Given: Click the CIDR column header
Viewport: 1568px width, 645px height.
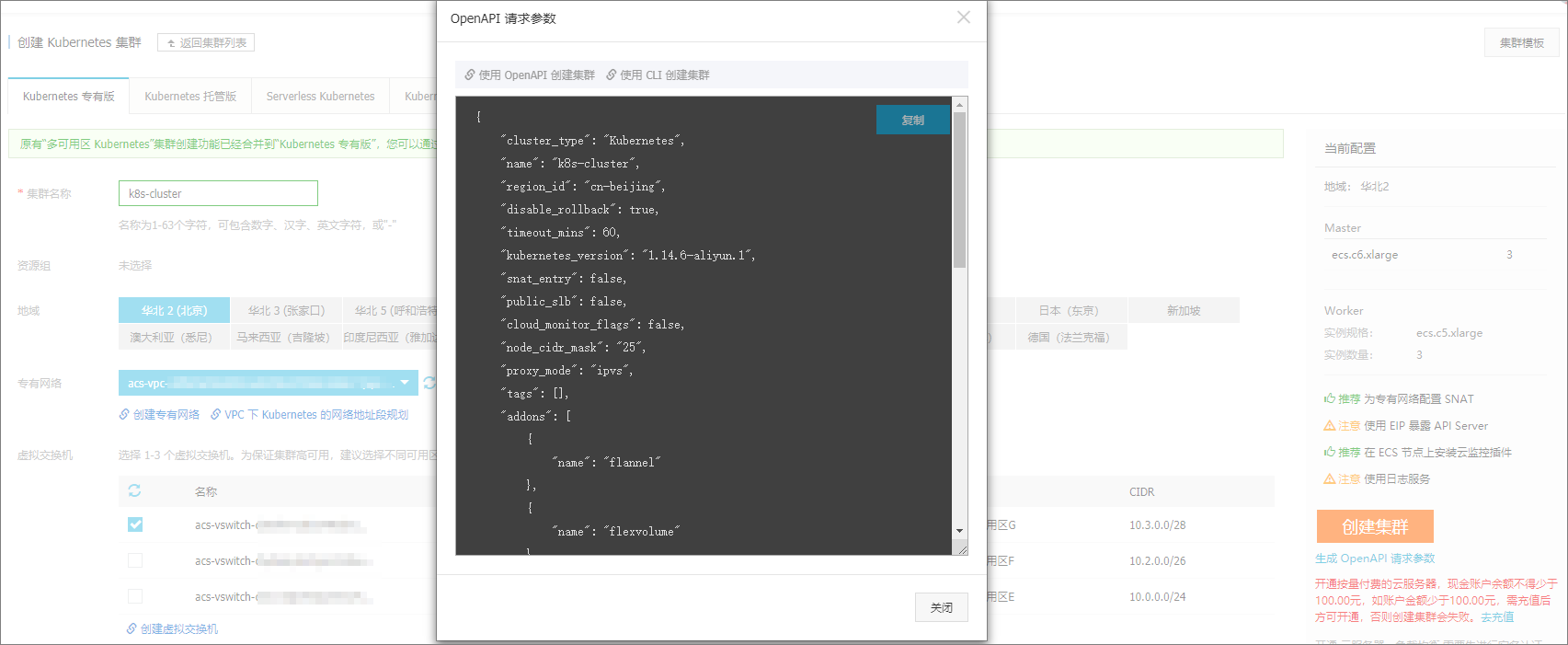Looking at the screenshot, I should pos(1141,491).
